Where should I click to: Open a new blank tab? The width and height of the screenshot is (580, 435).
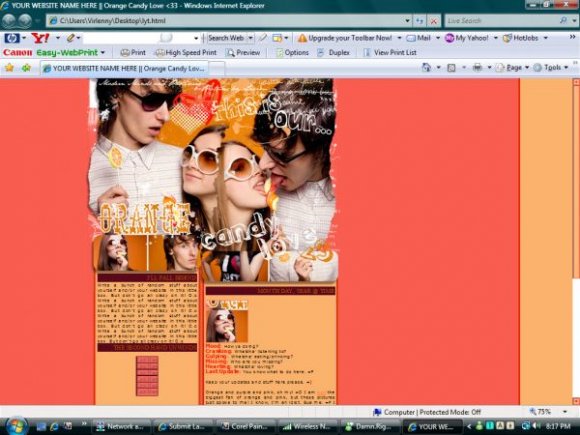[x=217, y=68]
